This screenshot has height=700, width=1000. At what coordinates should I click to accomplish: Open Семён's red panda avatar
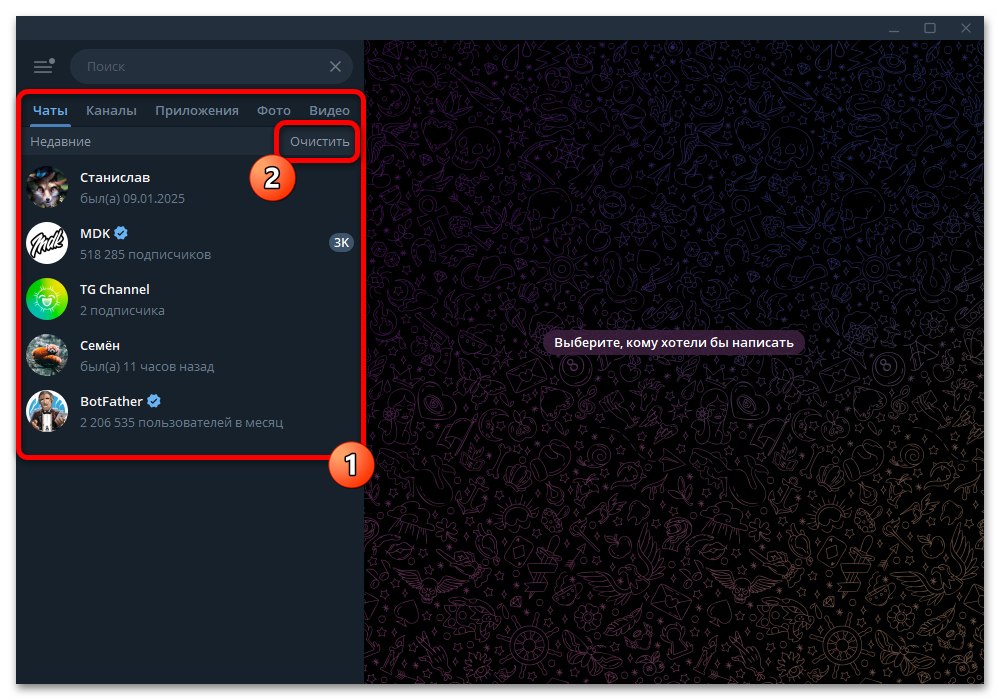[47, 355]
